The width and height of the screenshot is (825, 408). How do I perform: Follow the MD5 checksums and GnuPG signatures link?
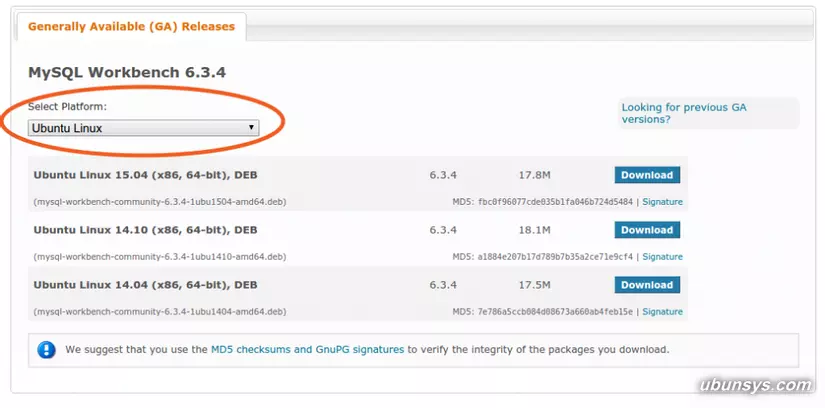307,349
